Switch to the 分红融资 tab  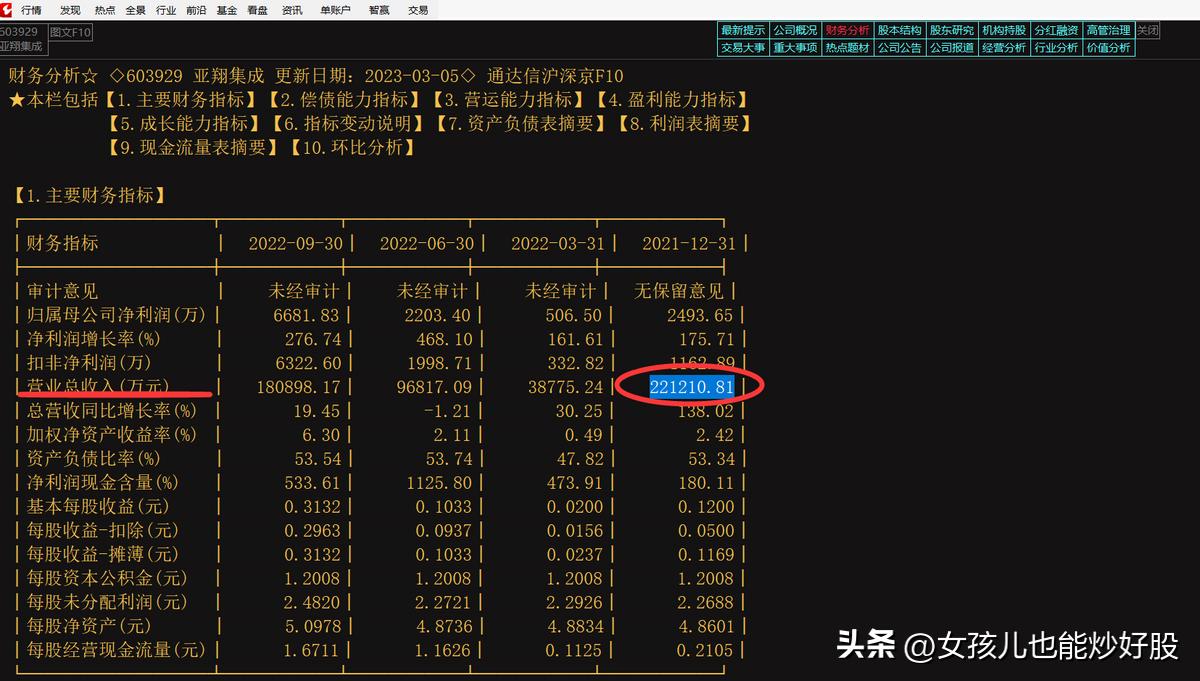[x=1056, y=31]
